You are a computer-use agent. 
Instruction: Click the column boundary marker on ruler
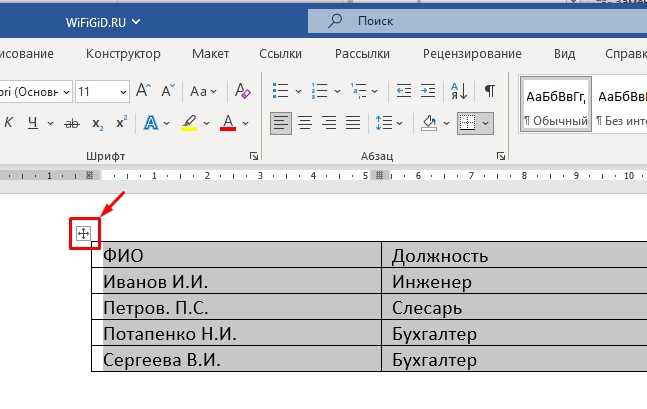pyautogui.click(x=379, y=175)
